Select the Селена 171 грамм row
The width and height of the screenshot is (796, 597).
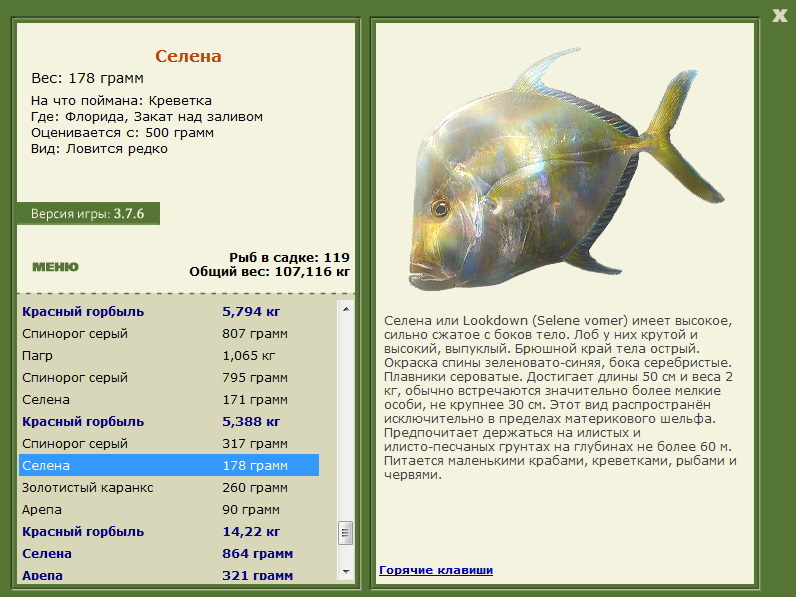(169, 400)
